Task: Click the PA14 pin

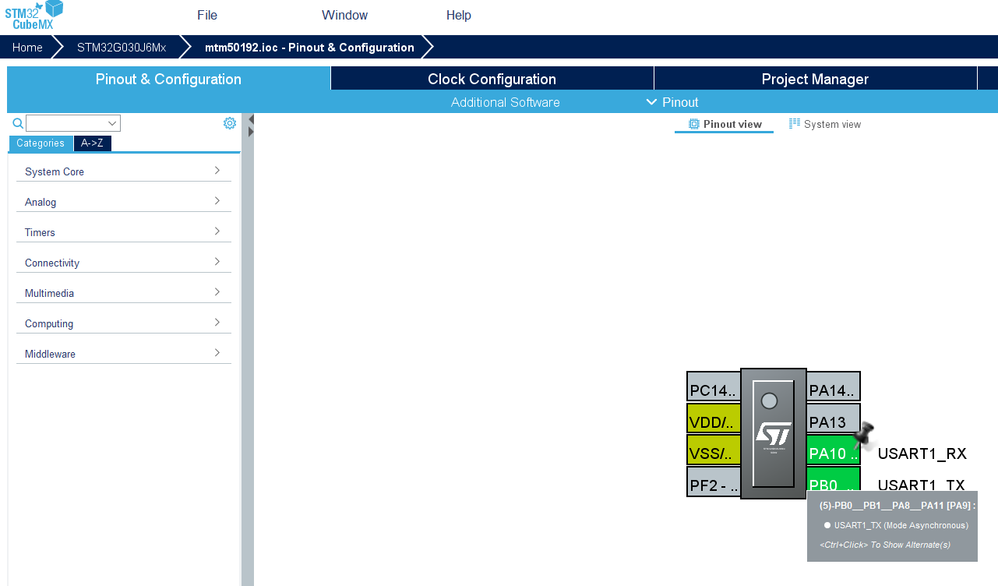Action: [x=833, y=387]
